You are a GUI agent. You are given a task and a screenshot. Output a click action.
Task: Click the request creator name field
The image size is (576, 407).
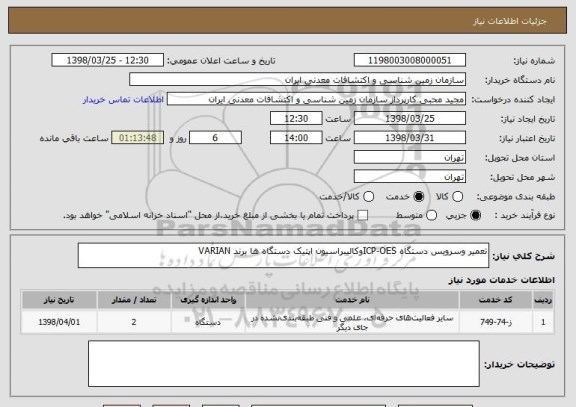[x=316, y=99]
